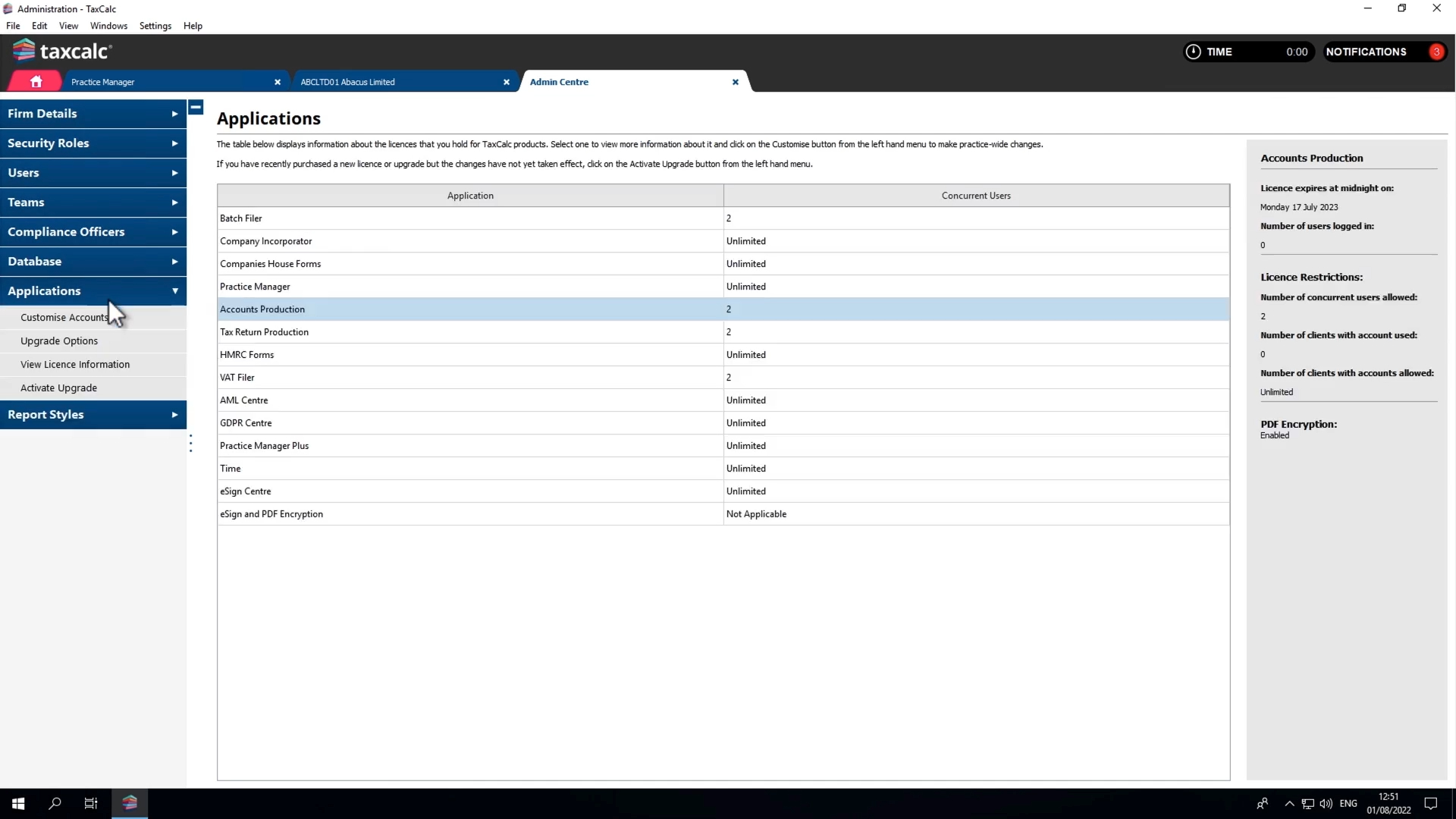Click the Not Applicable cell
Viewport: 1456px width, 819px height.
click(x=976, y=514)
